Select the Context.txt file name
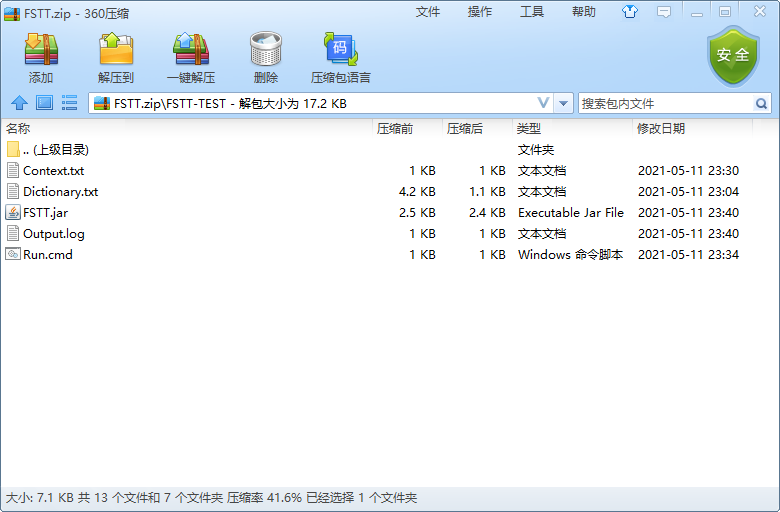The image size is (780, 512). (54, 171)
